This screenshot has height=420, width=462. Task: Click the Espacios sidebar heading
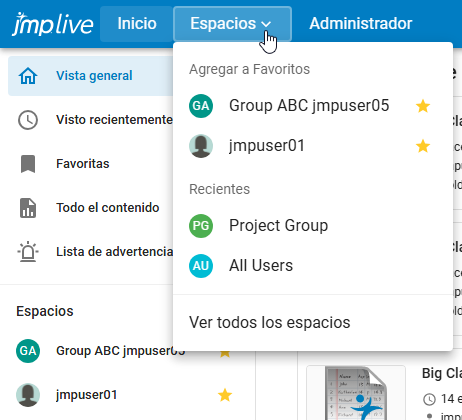coord(45,311)
